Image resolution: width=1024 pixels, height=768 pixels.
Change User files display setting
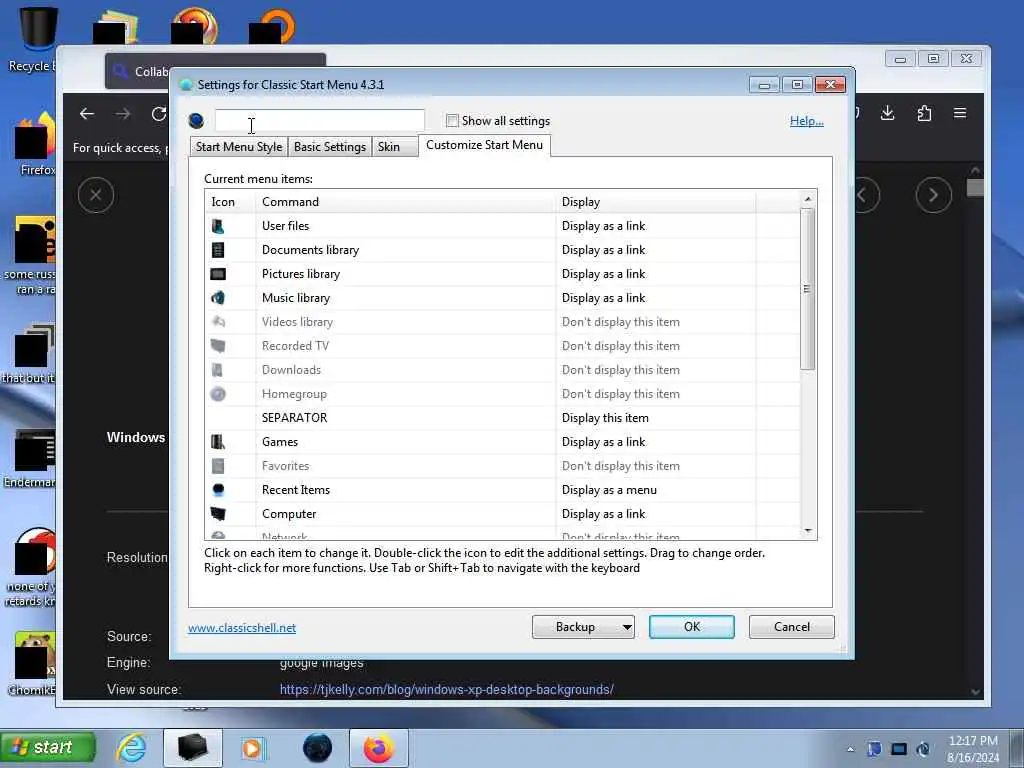pyautogui.click(x=656, y=226)
